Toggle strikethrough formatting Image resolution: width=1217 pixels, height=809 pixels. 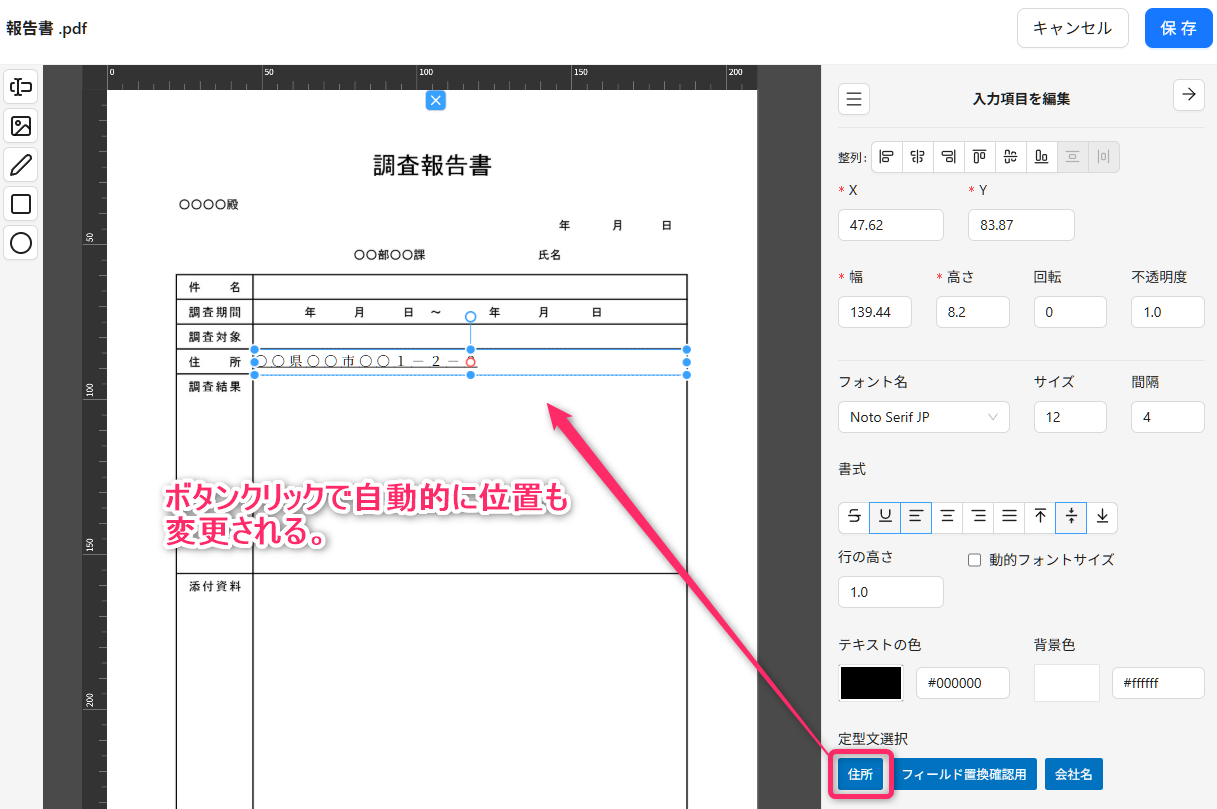click(854, 517)
